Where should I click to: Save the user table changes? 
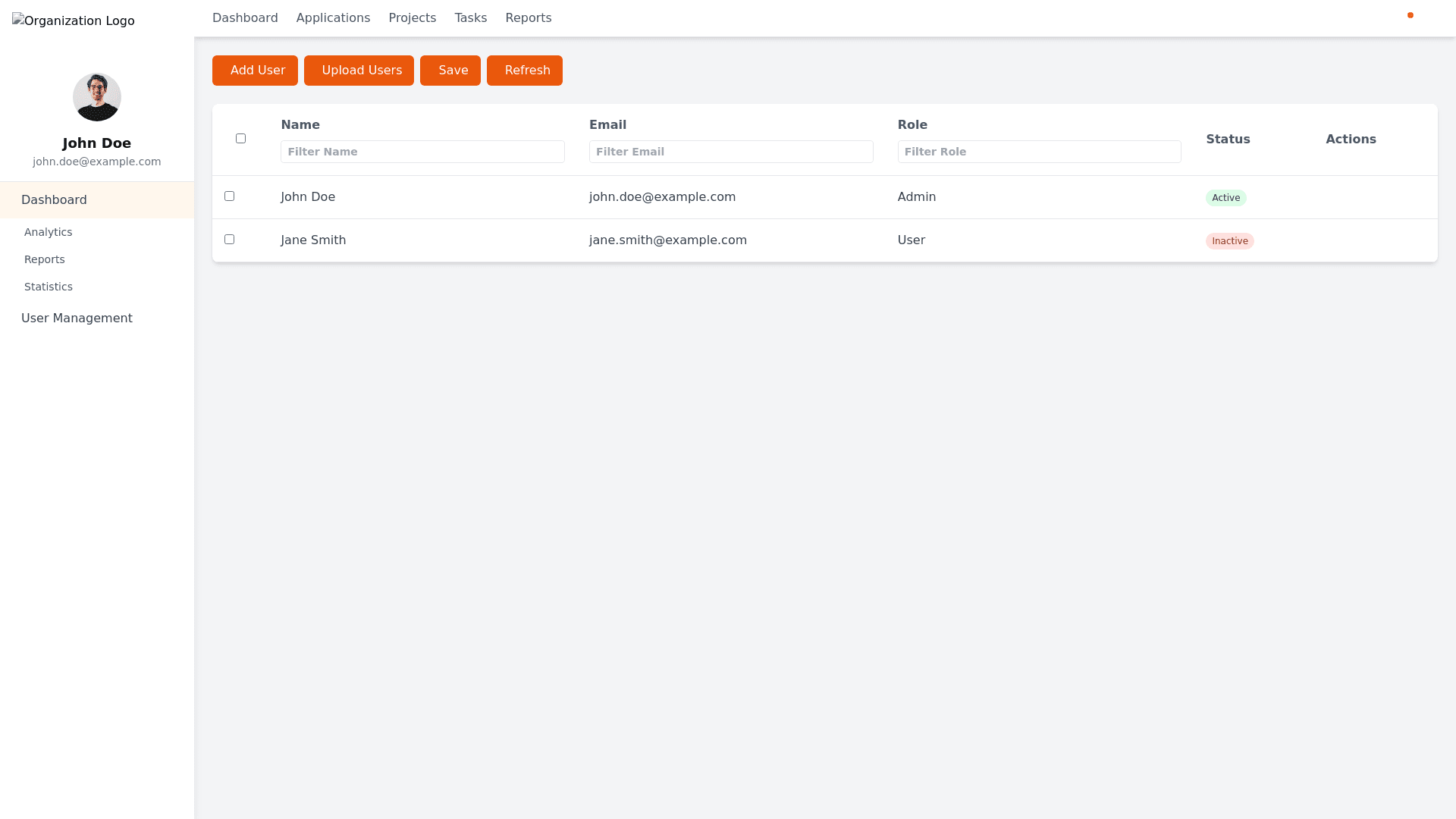(450, 71)
